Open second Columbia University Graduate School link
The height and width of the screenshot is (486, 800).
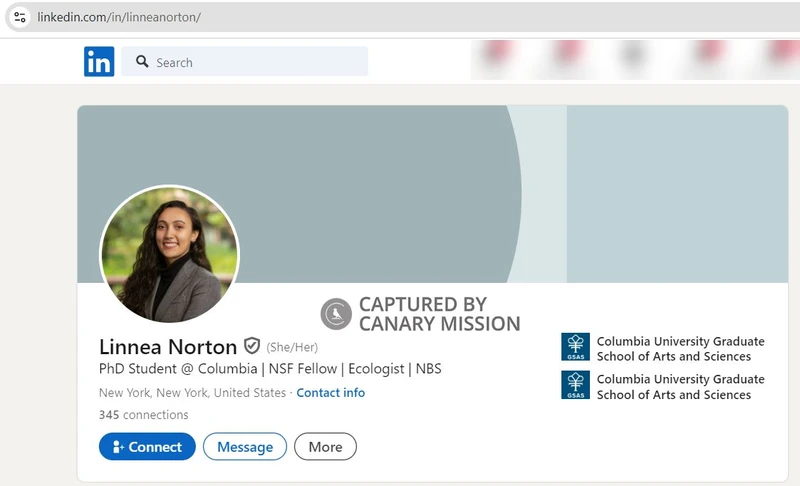pos(681,387)
